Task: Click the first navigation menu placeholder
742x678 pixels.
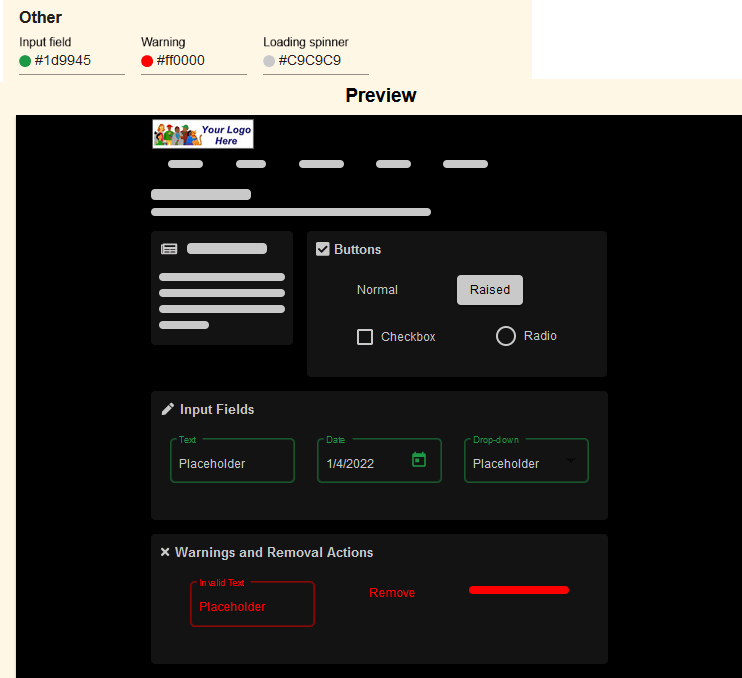Action: (x=185, y=164)
